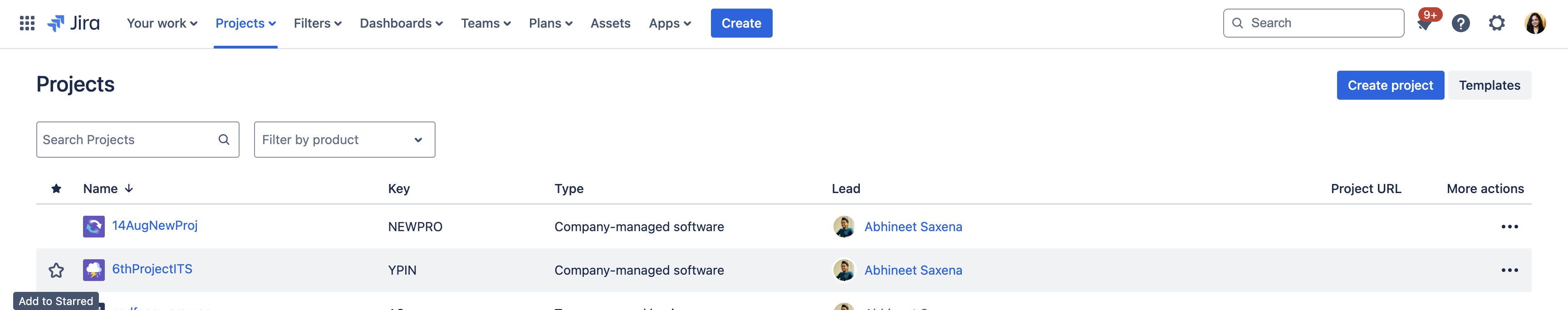Screen dimensions: 1568x310
Task: Focus the Search Projects field
Action: tap(137, 140)
